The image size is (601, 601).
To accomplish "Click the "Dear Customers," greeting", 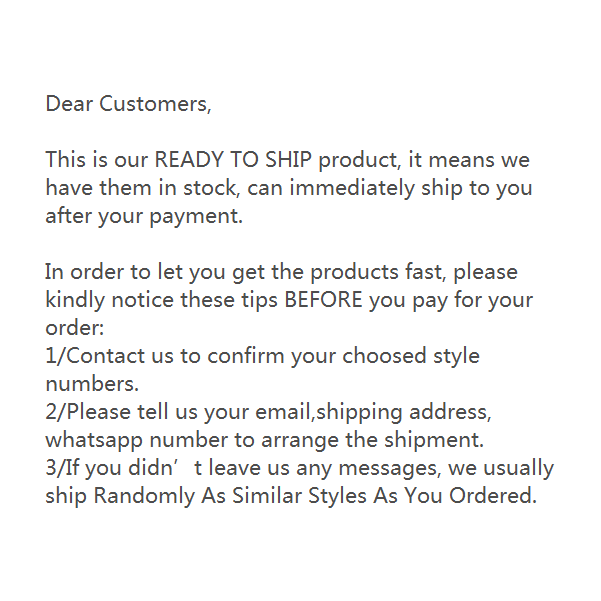I will (x=128, y=104).
